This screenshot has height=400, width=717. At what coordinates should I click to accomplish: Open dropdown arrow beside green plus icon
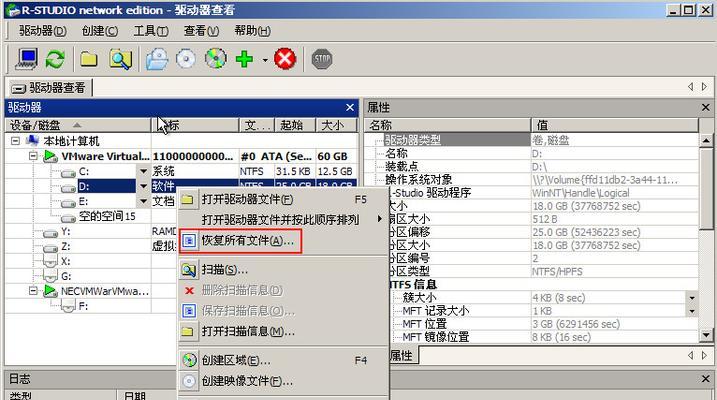click(x=265, y=60)
